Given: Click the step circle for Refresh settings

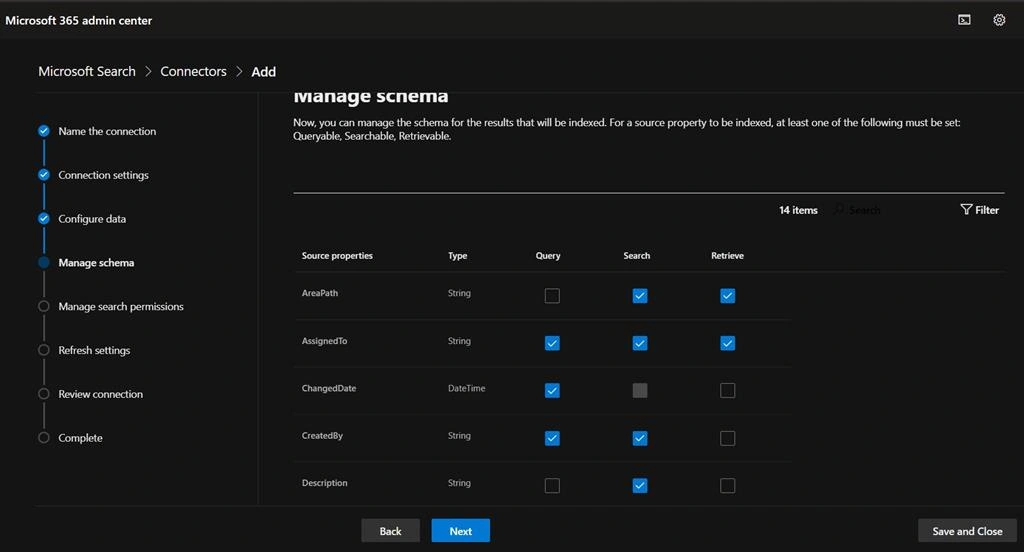Looking at the screenshot, I should (44, 349).
